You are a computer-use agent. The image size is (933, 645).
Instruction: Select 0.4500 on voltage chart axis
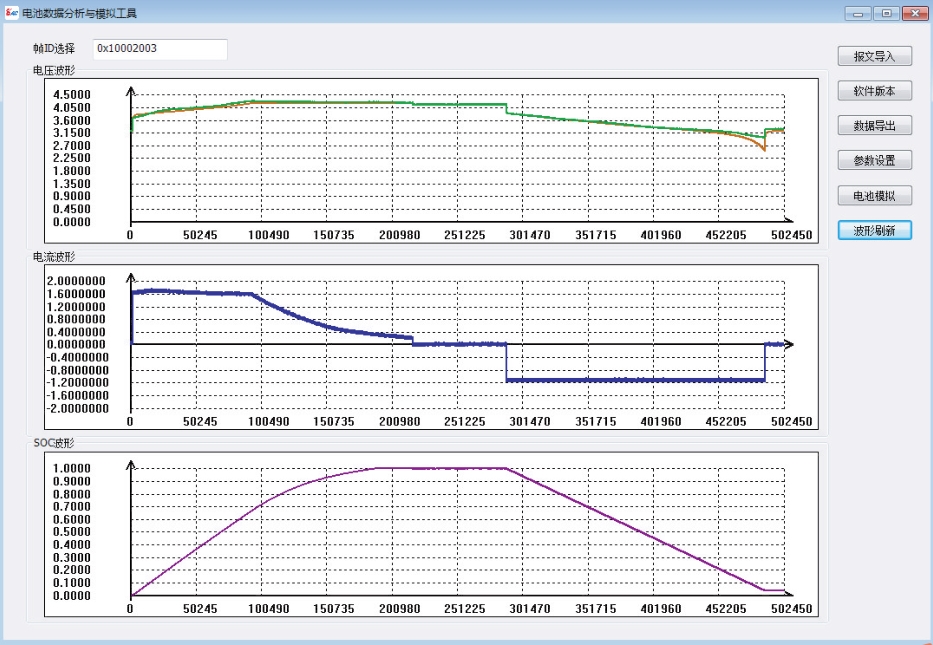click(72, 209)
